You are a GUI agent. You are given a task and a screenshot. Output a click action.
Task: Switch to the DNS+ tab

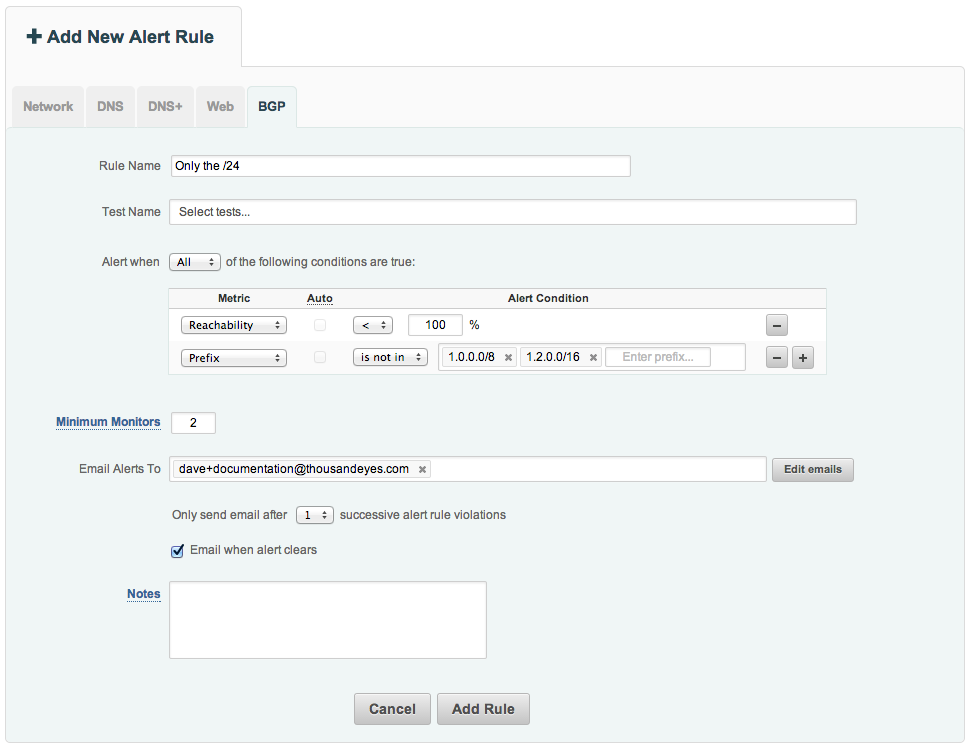tap(165, 107)
